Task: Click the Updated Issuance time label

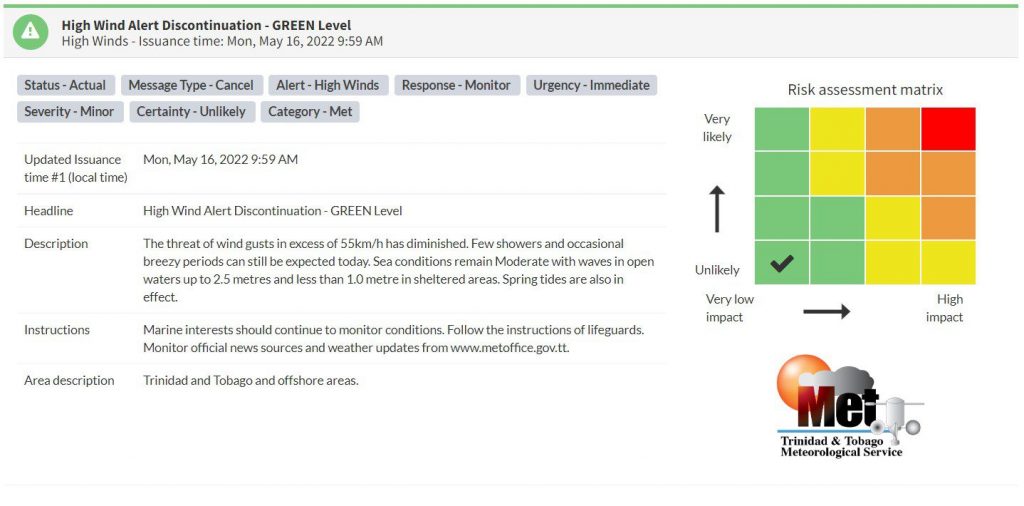Action: click(76, 168)
